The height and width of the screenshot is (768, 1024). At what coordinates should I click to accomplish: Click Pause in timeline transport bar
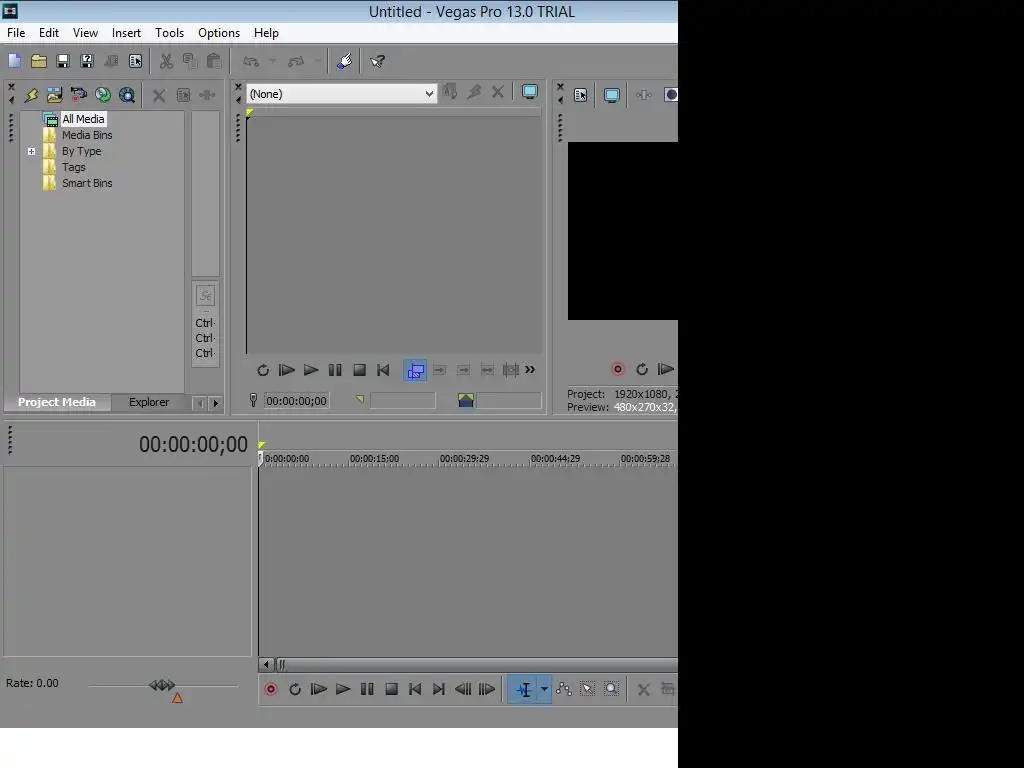pos(367,689)
